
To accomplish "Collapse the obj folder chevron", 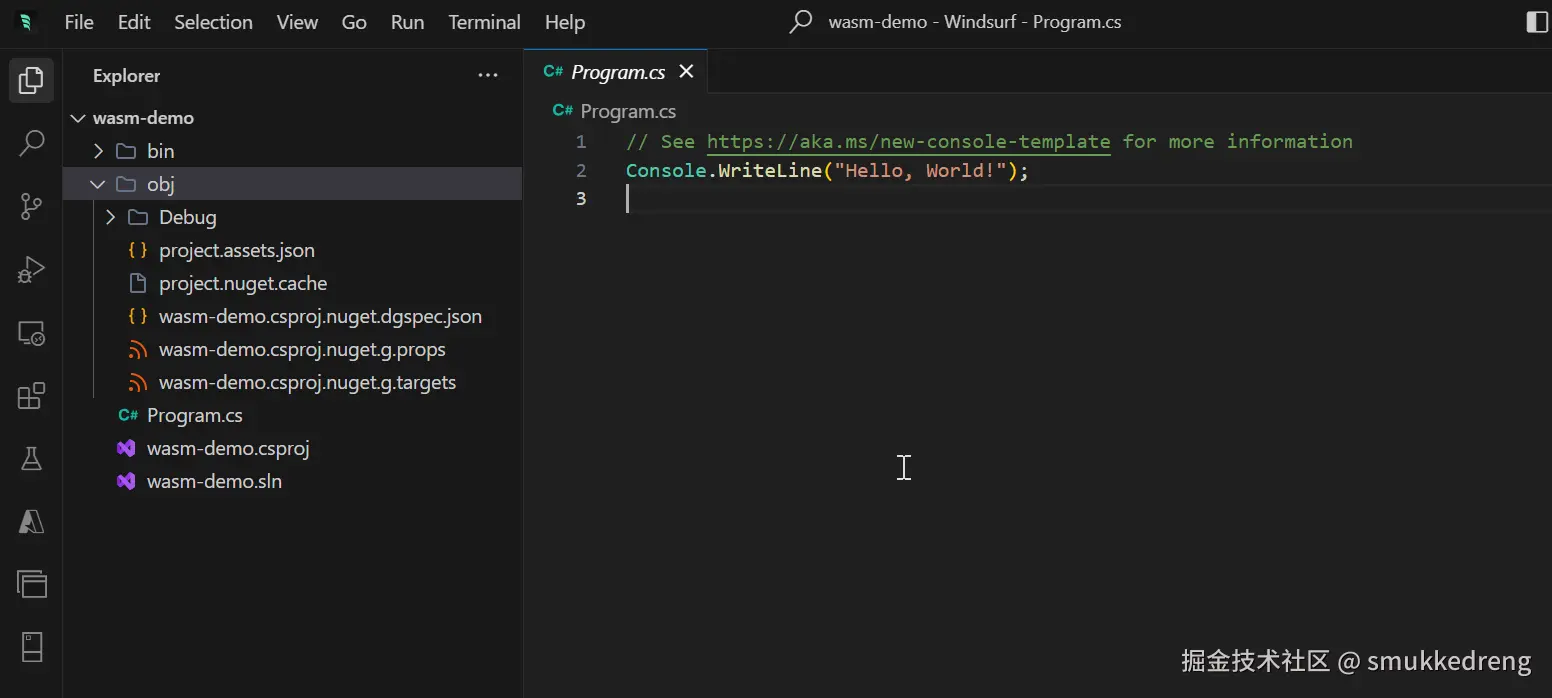I will (98, 184).
